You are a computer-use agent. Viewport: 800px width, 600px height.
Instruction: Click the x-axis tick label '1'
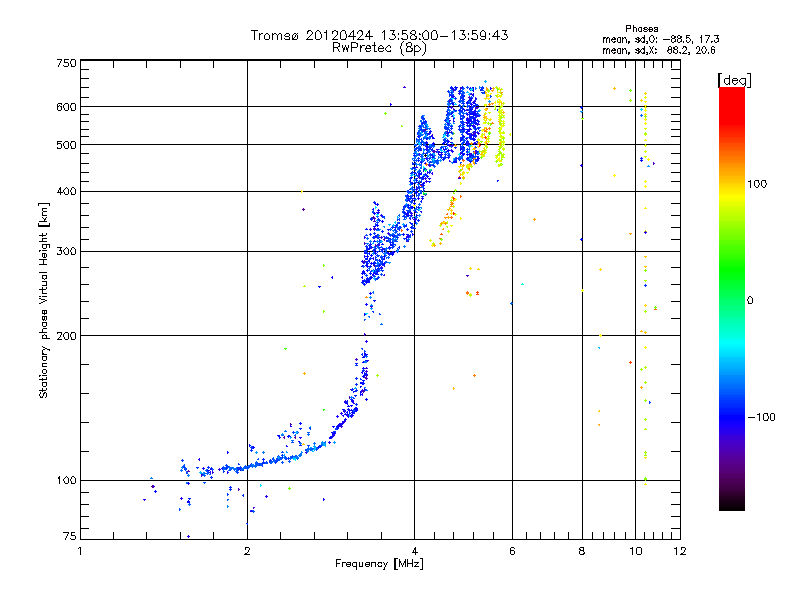coord(80,551)
